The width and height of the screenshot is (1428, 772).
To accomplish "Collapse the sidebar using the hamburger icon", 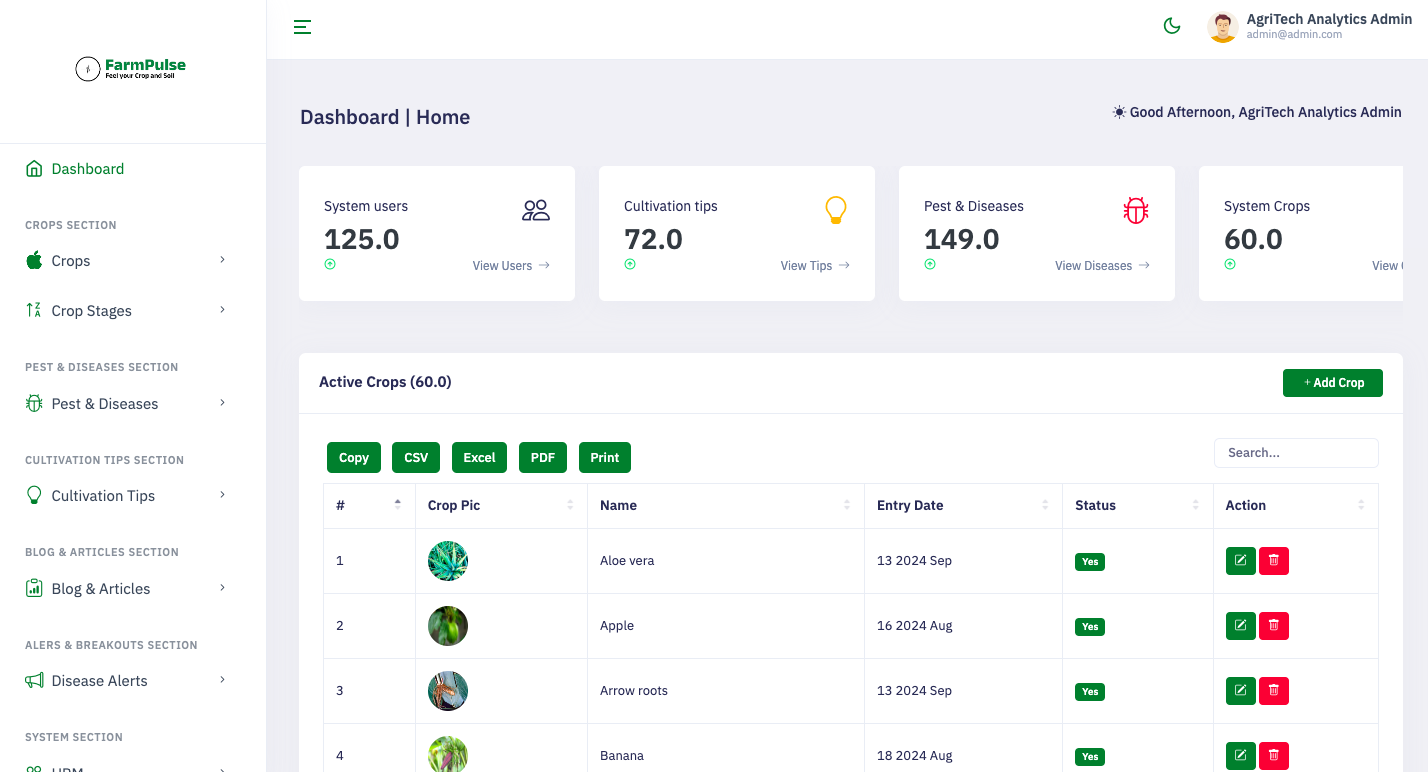I will (x=302, y=27).
